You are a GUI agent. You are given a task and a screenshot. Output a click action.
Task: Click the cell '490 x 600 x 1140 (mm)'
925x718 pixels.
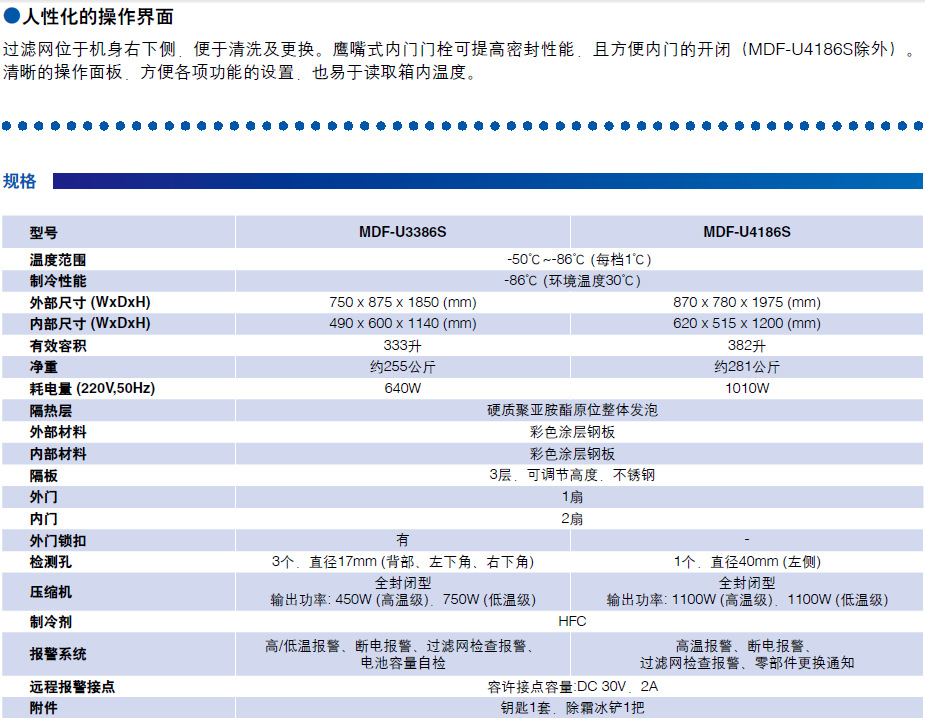(x=403, y=323)
